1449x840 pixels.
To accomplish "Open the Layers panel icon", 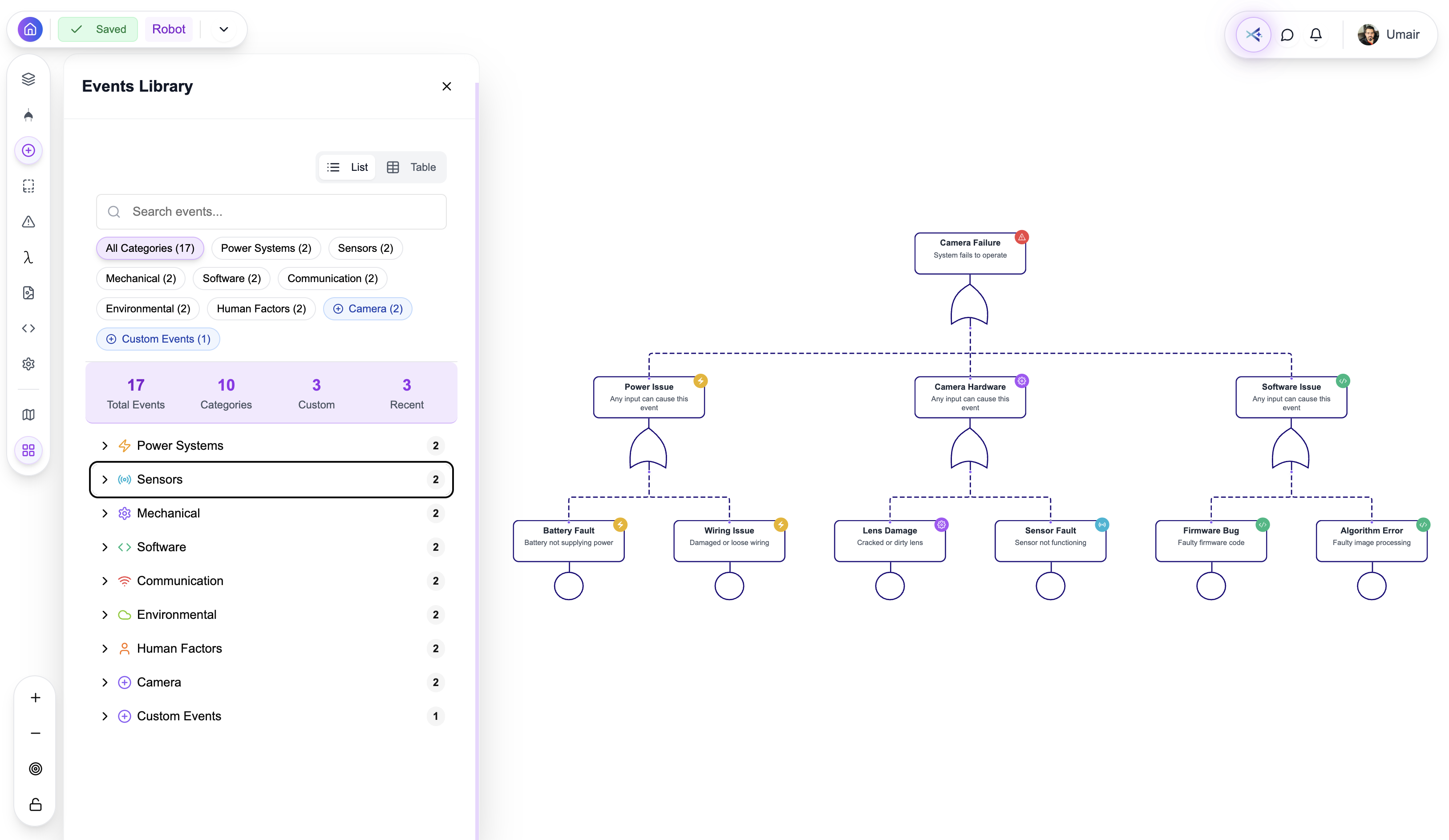I will coord(28,79).
